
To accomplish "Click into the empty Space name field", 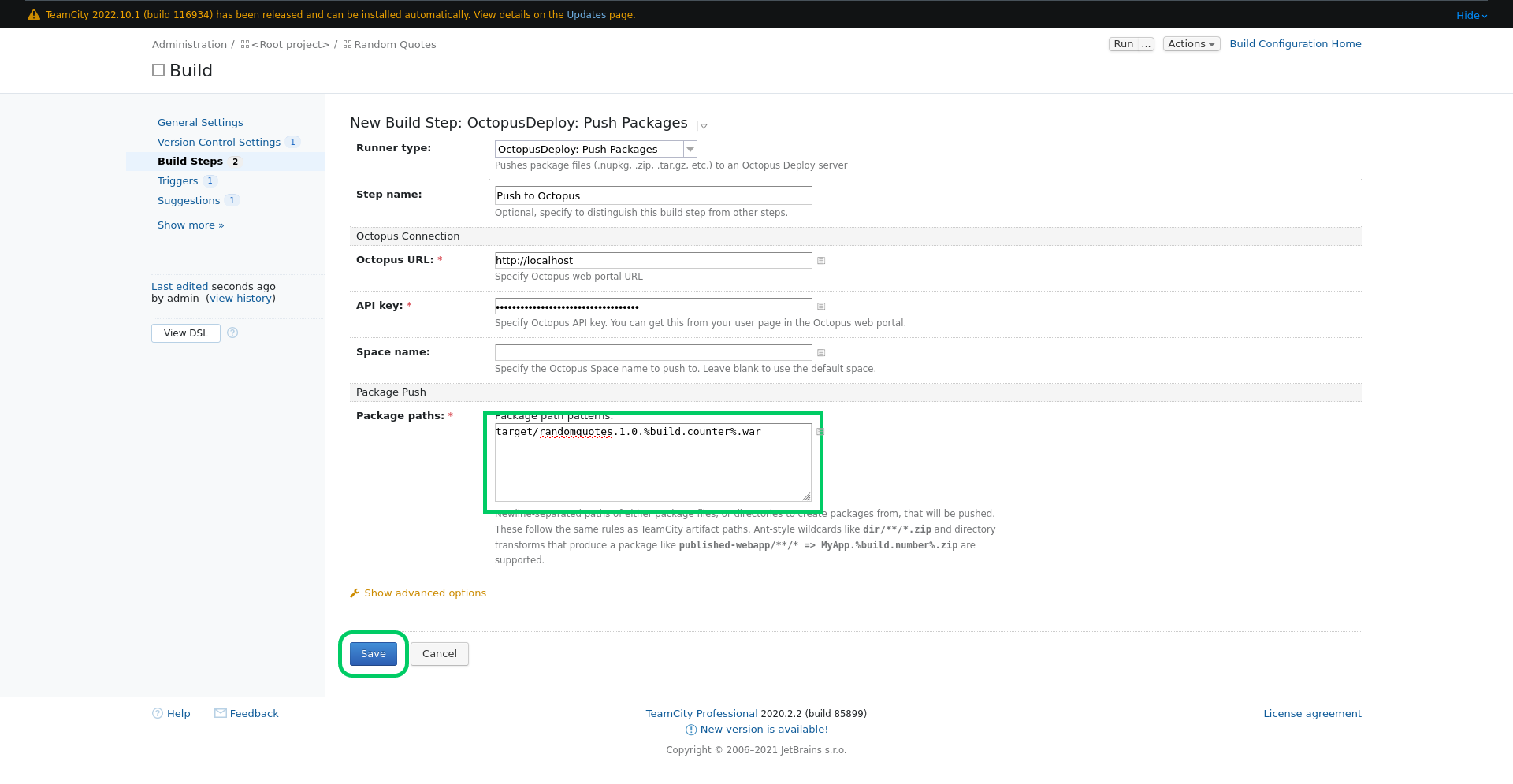I will click(653, 352).
